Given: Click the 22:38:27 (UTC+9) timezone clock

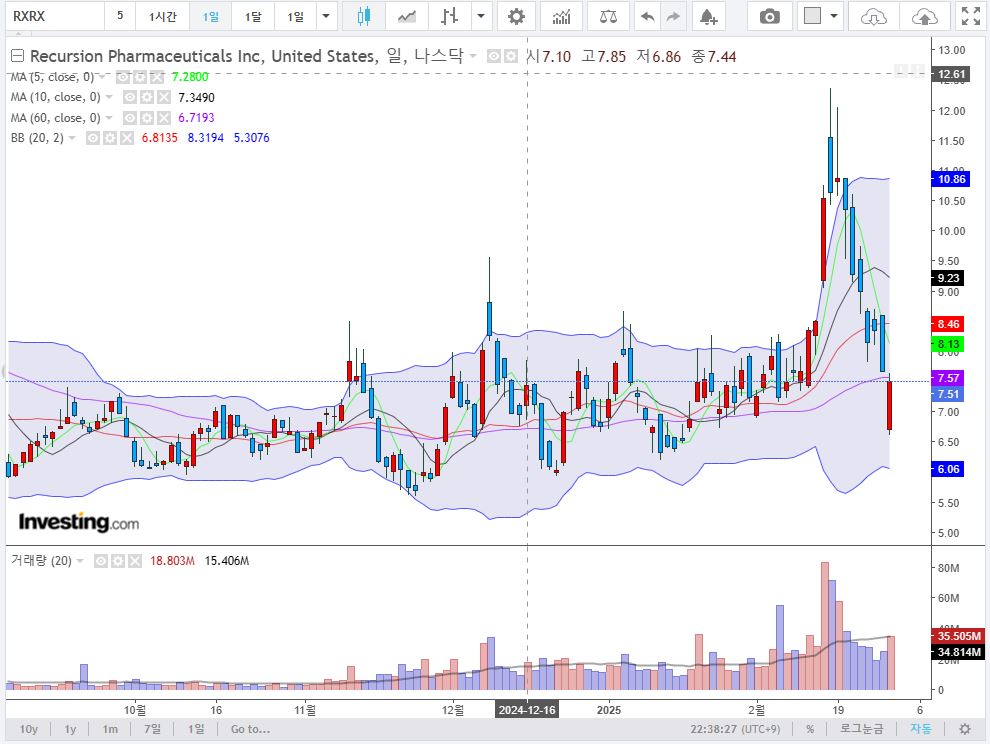Looking at the screenshot, I should coord(735,729).
